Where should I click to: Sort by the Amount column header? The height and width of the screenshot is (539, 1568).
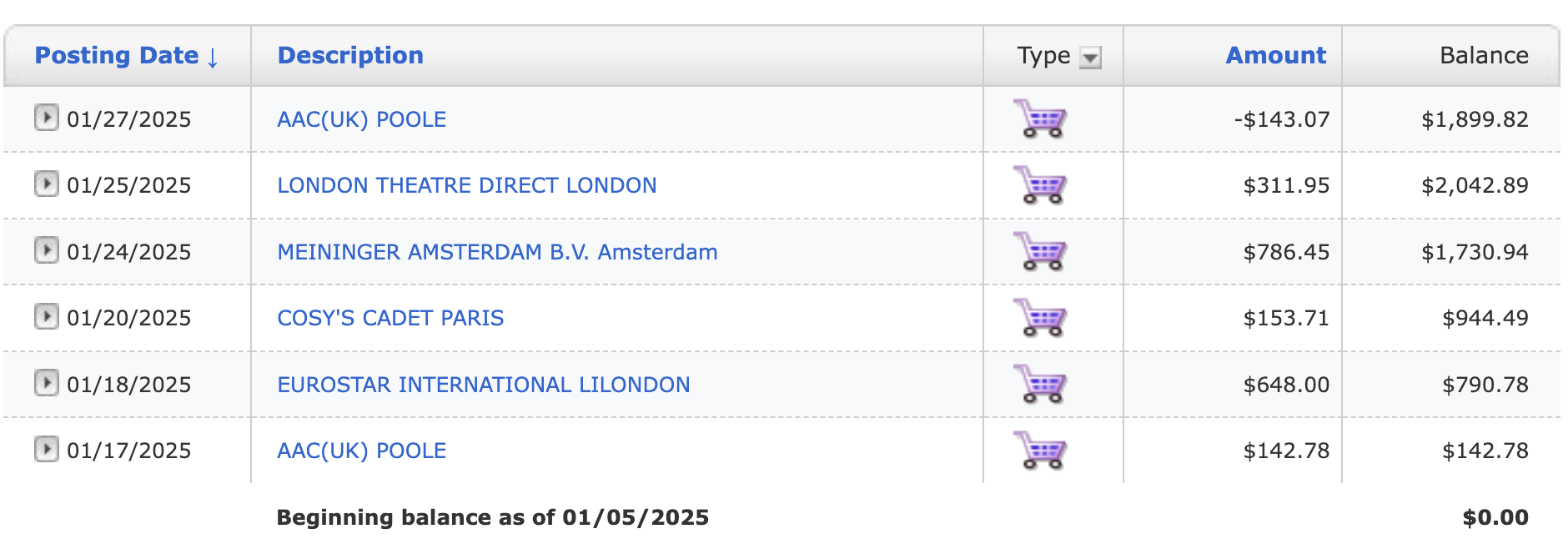(1275, 55)
